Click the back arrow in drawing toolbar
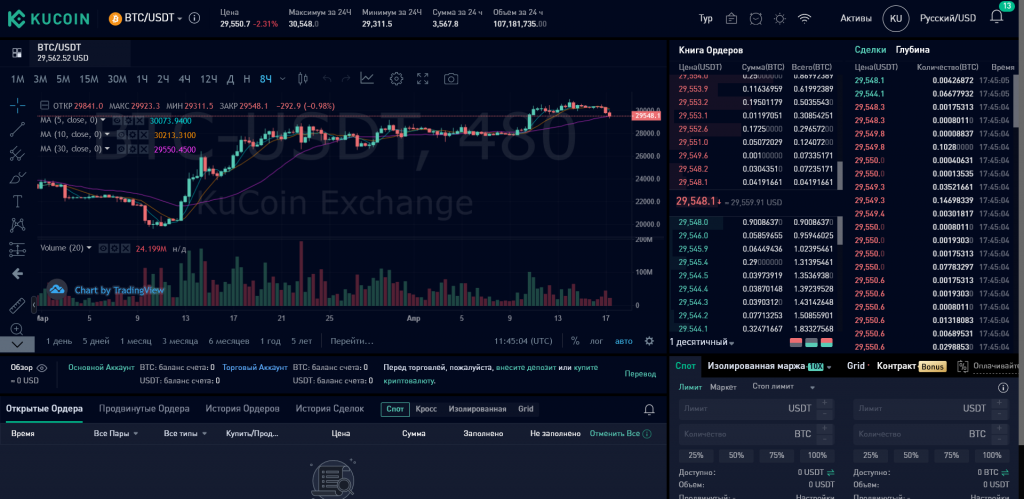 [18, 274]
